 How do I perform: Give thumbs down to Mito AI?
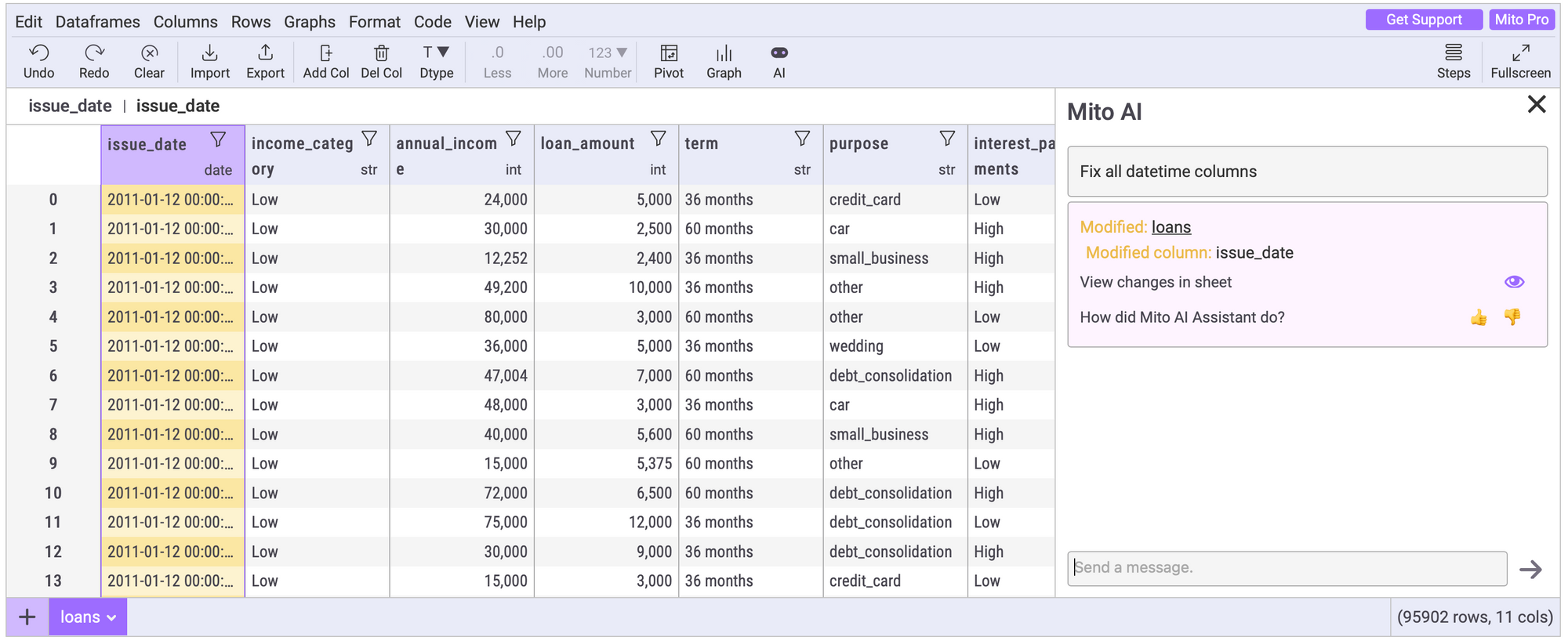[x=1512, y=317]
